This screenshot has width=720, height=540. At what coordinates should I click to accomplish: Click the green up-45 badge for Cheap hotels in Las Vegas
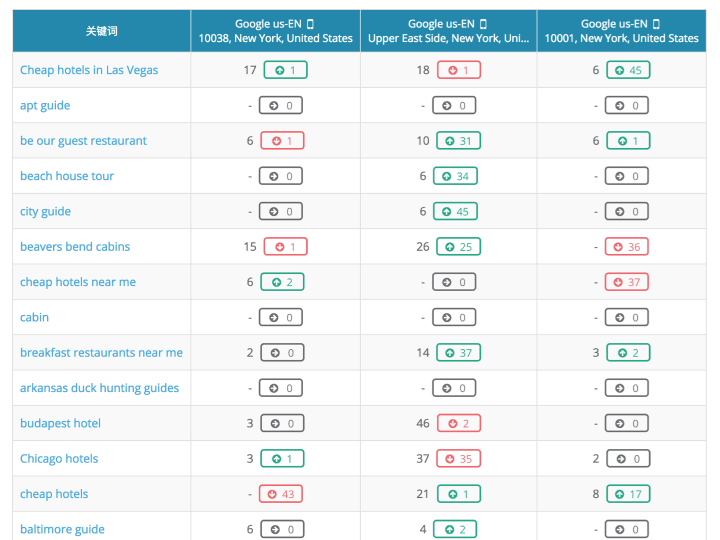pos(628,70)
